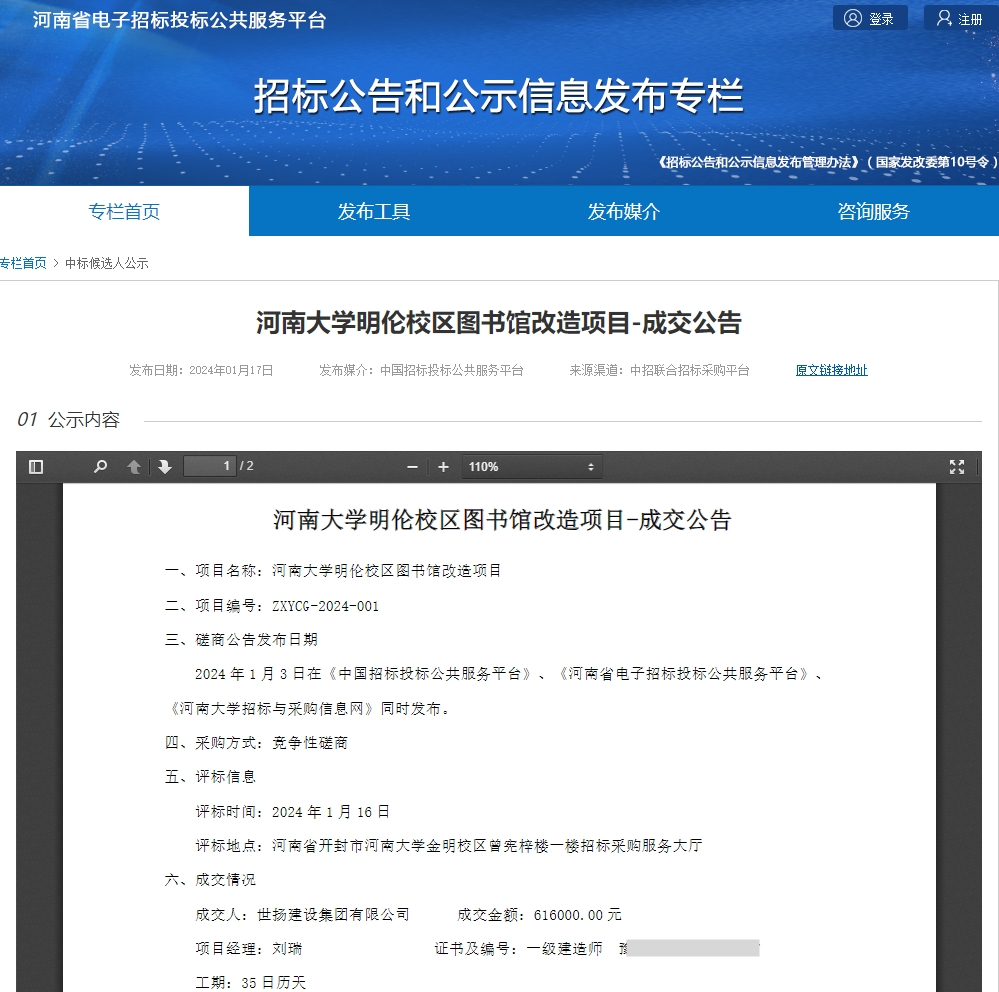The width and height of the screenshot is (999, 992).
Task: Open the 原文链接地址 link
Action: pyautogui.click(x=831, y=369)
